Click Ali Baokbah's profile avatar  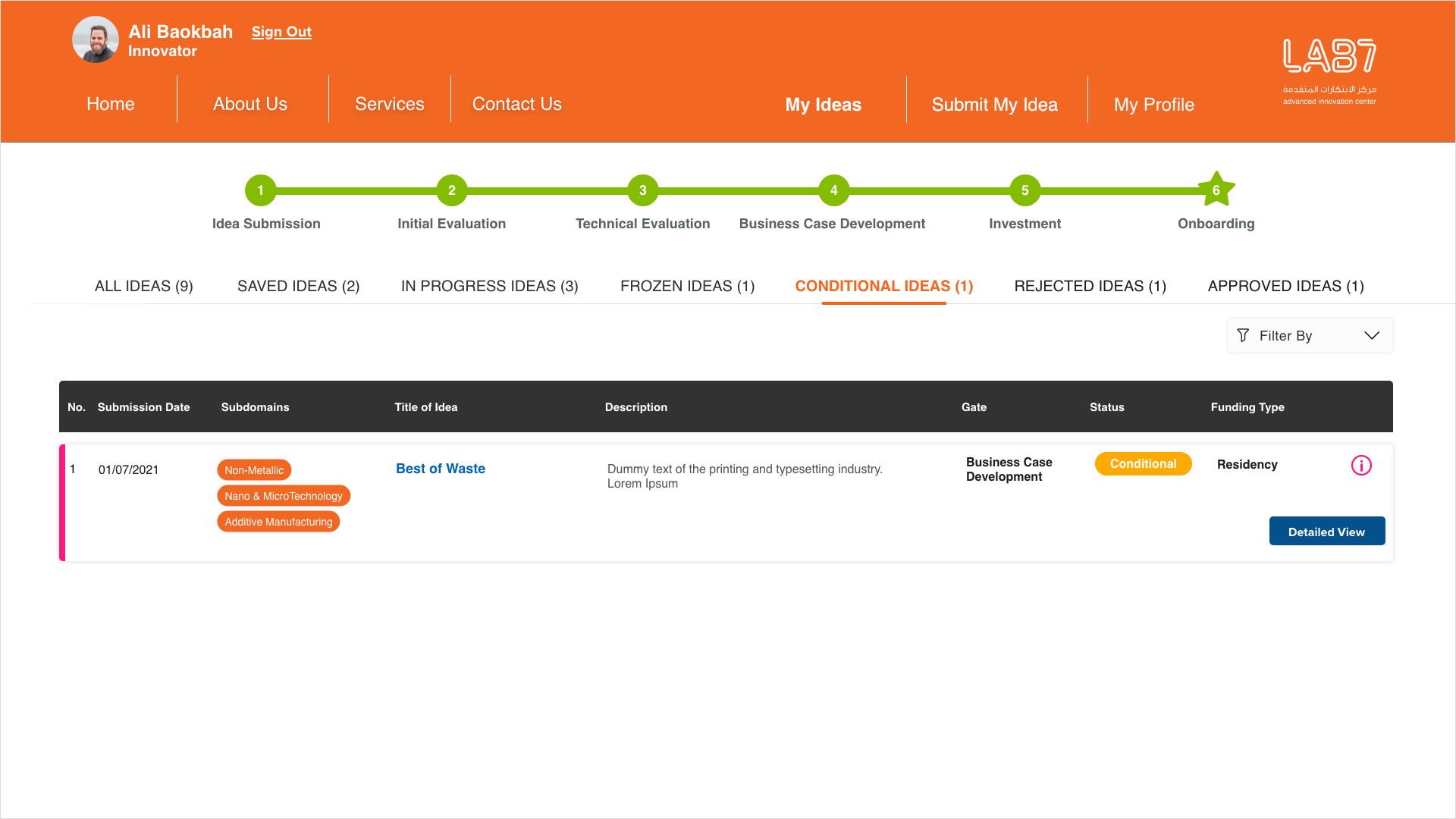[x=96, y=39]
